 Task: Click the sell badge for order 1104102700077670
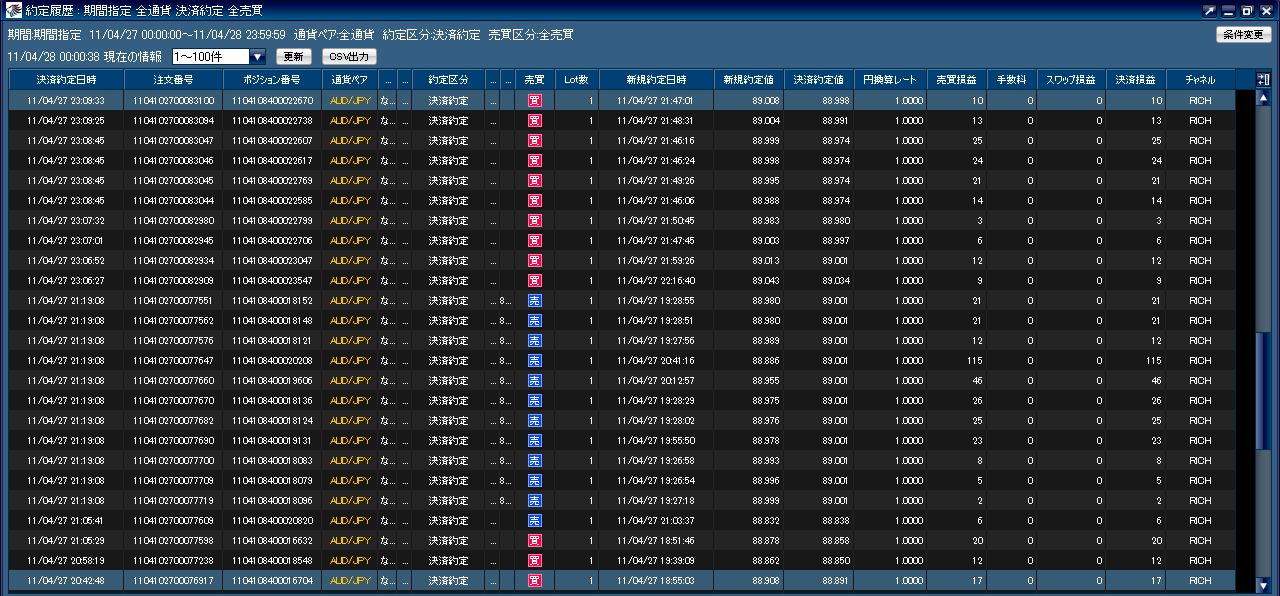535,400
